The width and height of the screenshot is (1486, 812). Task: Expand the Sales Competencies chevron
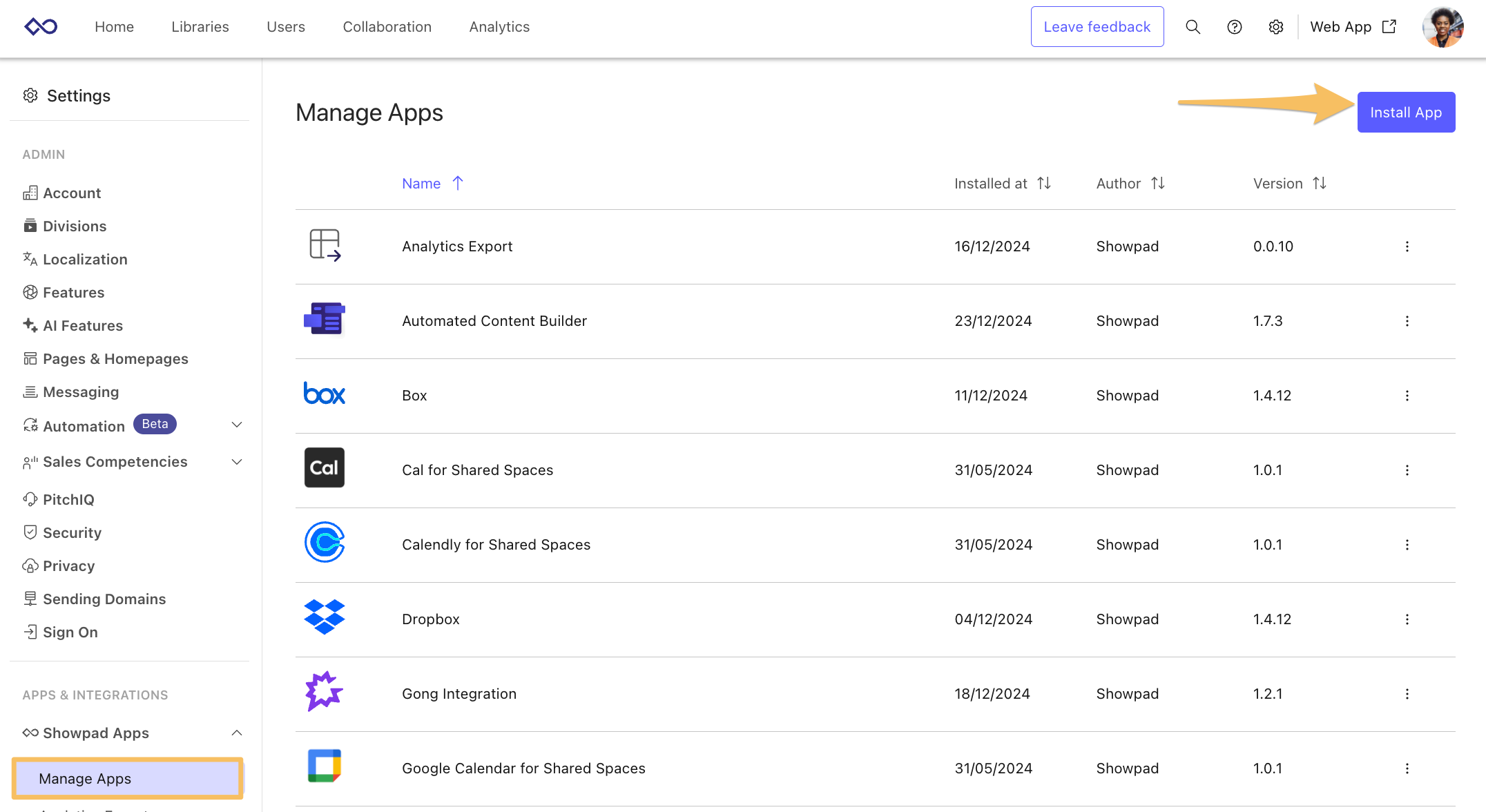point(237,462)
